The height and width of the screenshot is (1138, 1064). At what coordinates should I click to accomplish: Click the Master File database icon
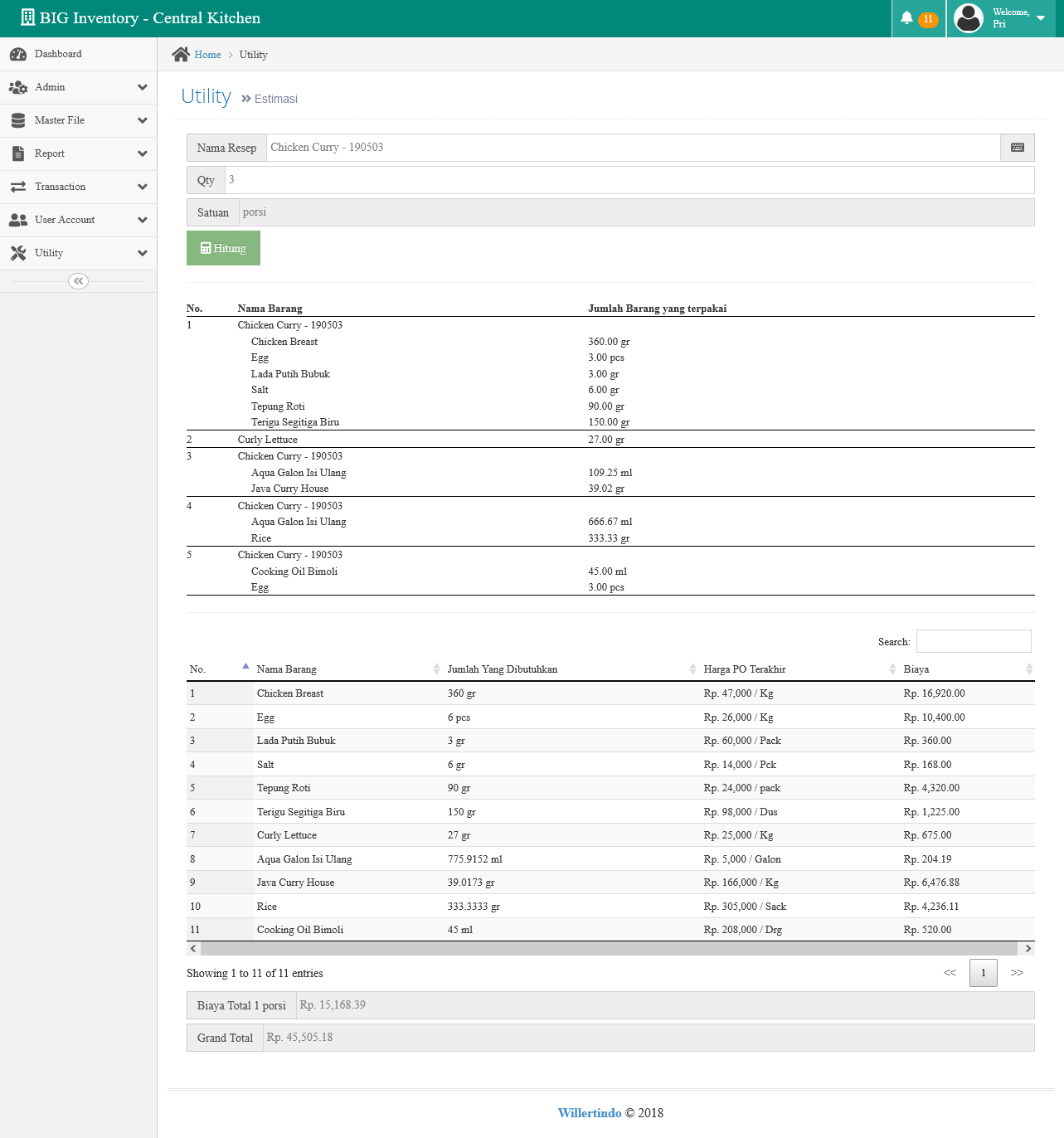click(18, 120)
